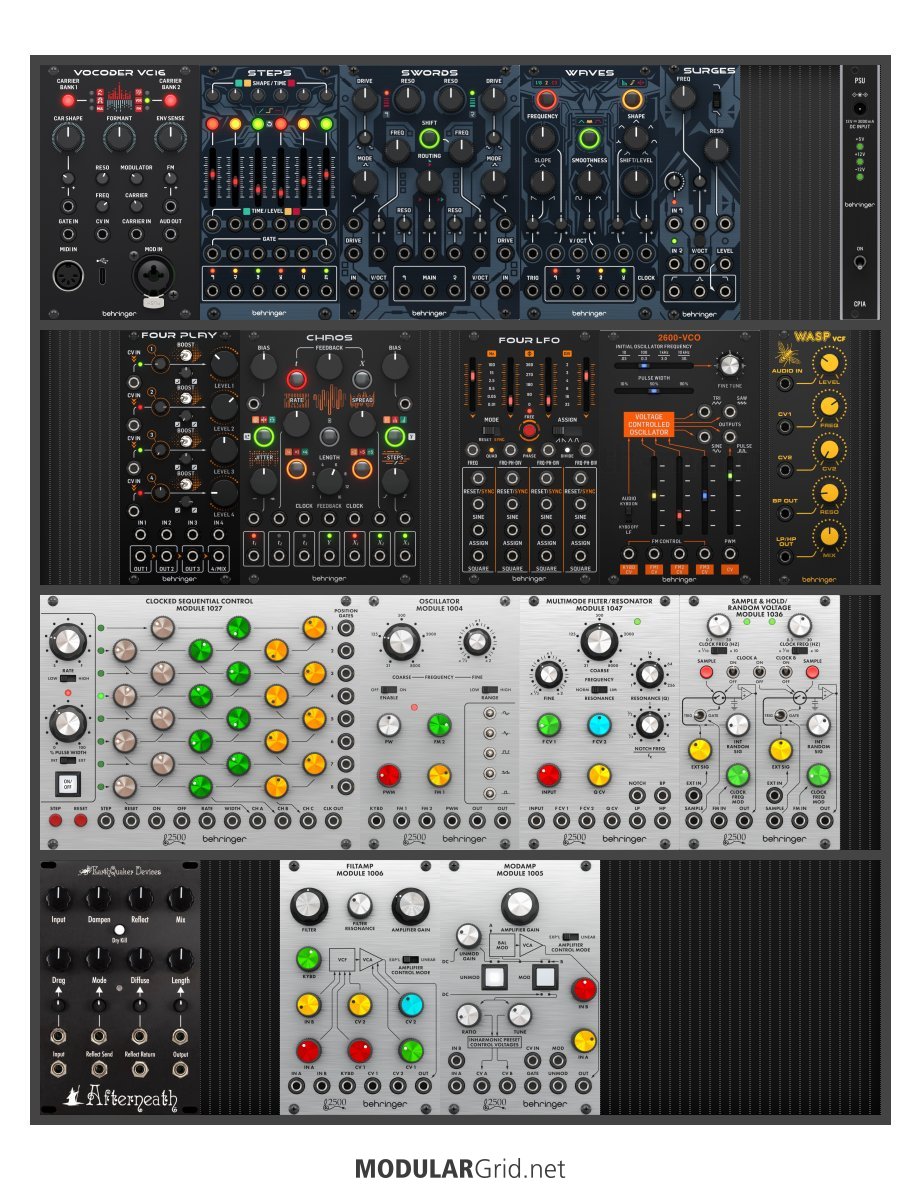
Task: Click the left red SAMPLE button on Module 1036
Action: [706, 672]
